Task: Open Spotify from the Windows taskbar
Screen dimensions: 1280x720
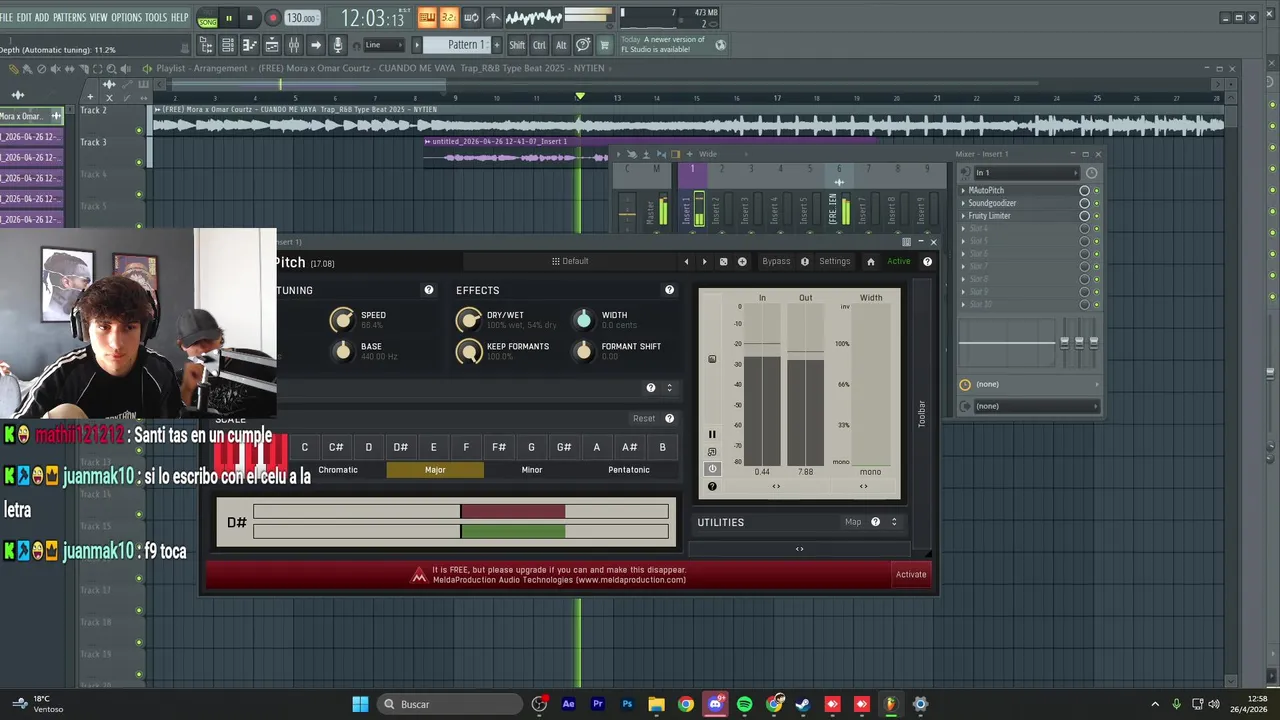Action: tap(744, 704)
